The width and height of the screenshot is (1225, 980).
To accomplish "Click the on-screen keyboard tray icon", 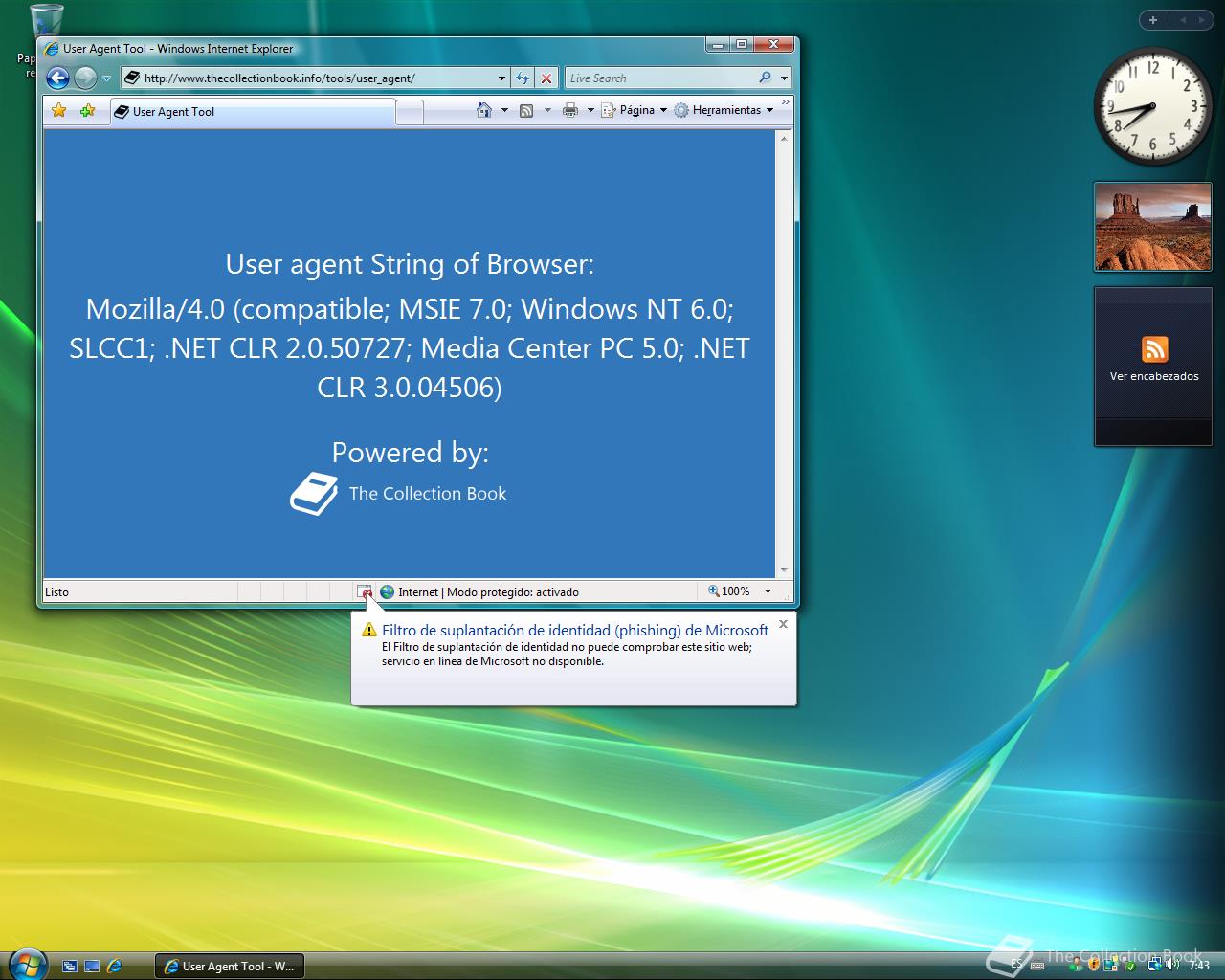I will [x=1037, y=966].
